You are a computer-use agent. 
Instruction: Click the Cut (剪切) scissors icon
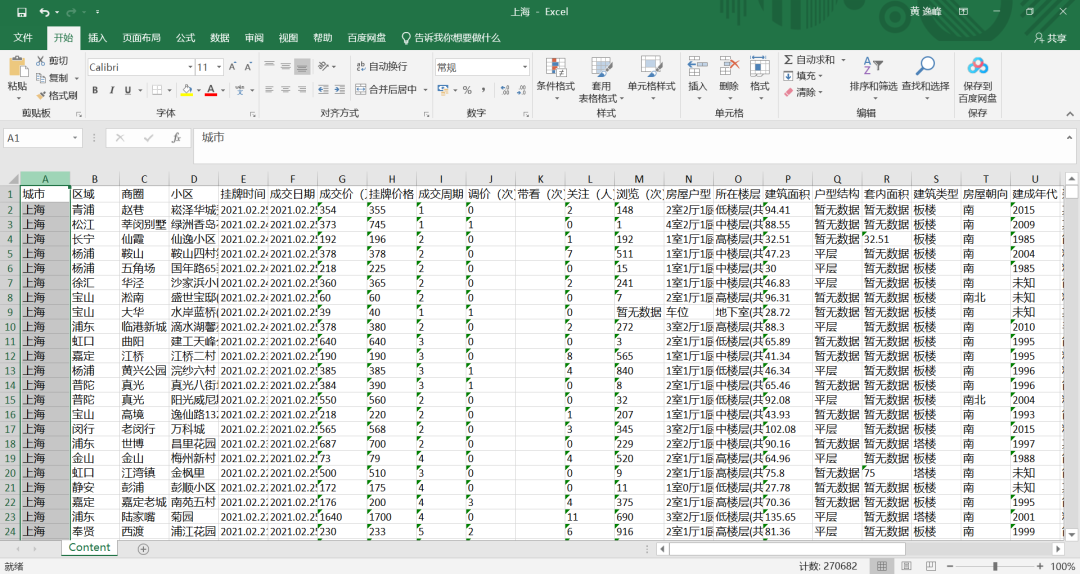(41, 61)
